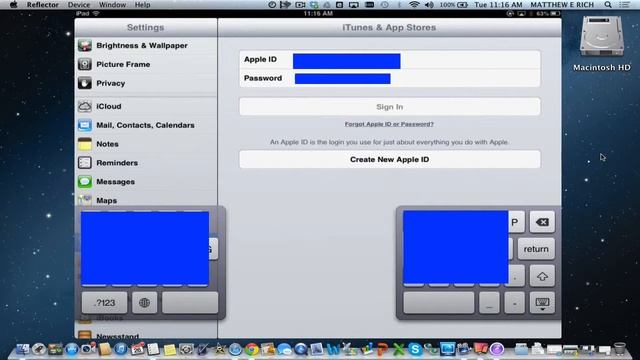Open Picture Frame settings icon

tap(85, 64)
